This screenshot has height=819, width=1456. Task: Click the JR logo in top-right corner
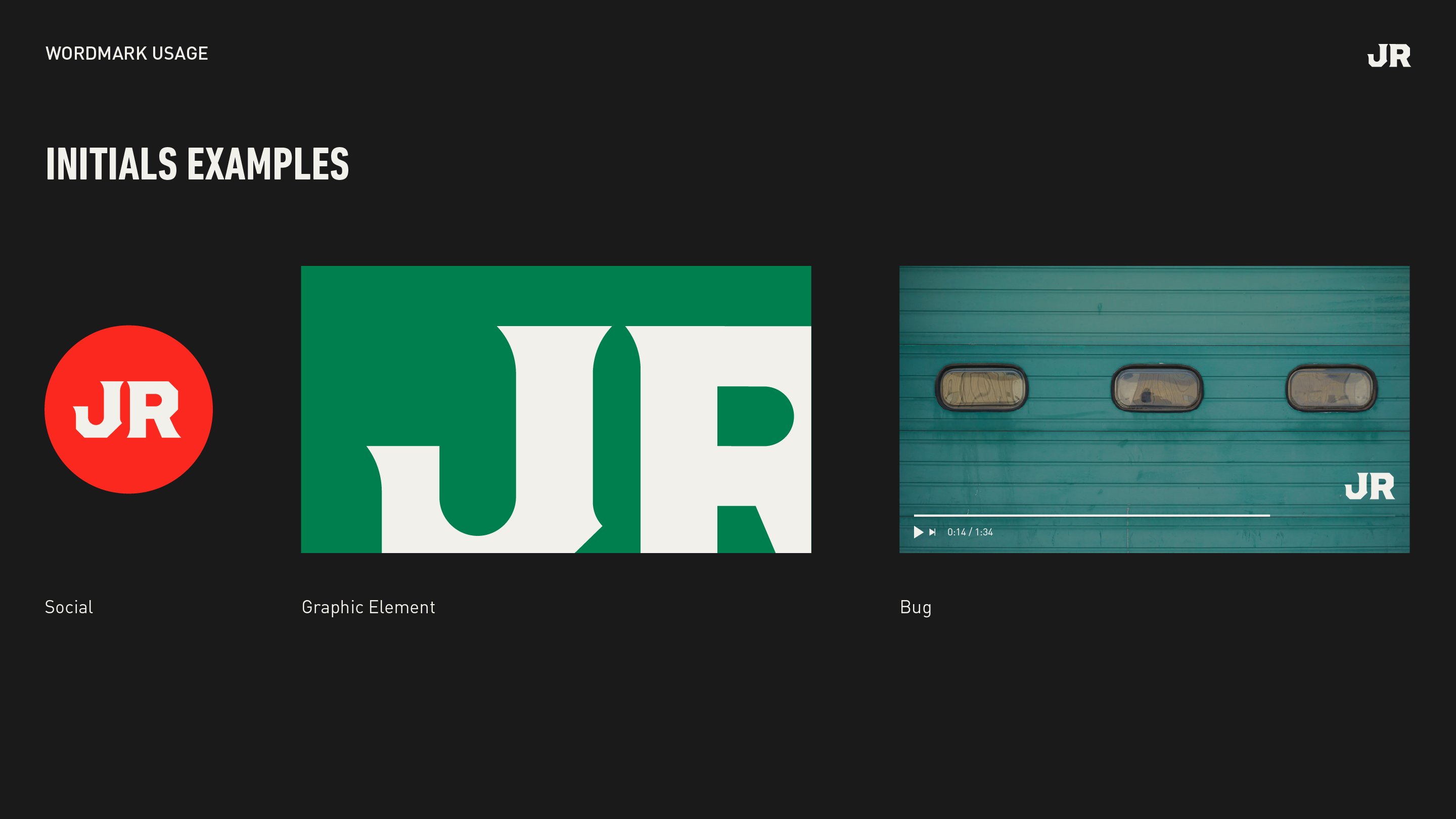[1388, 56]
